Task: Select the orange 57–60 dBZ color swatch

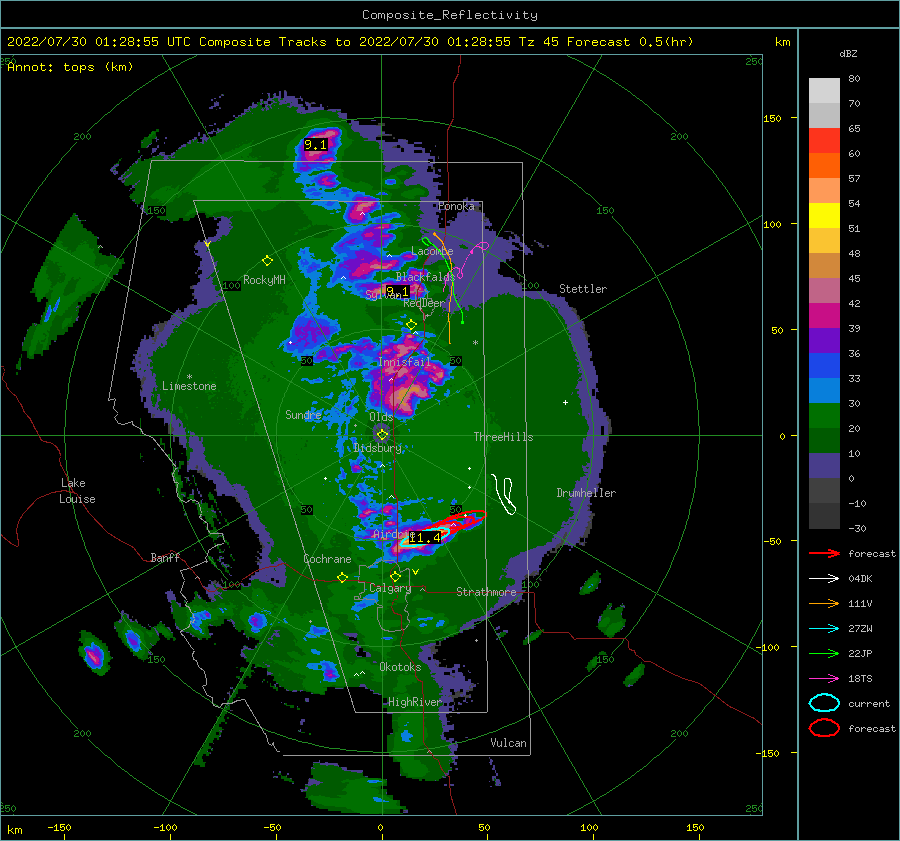Action: [824, 166]
